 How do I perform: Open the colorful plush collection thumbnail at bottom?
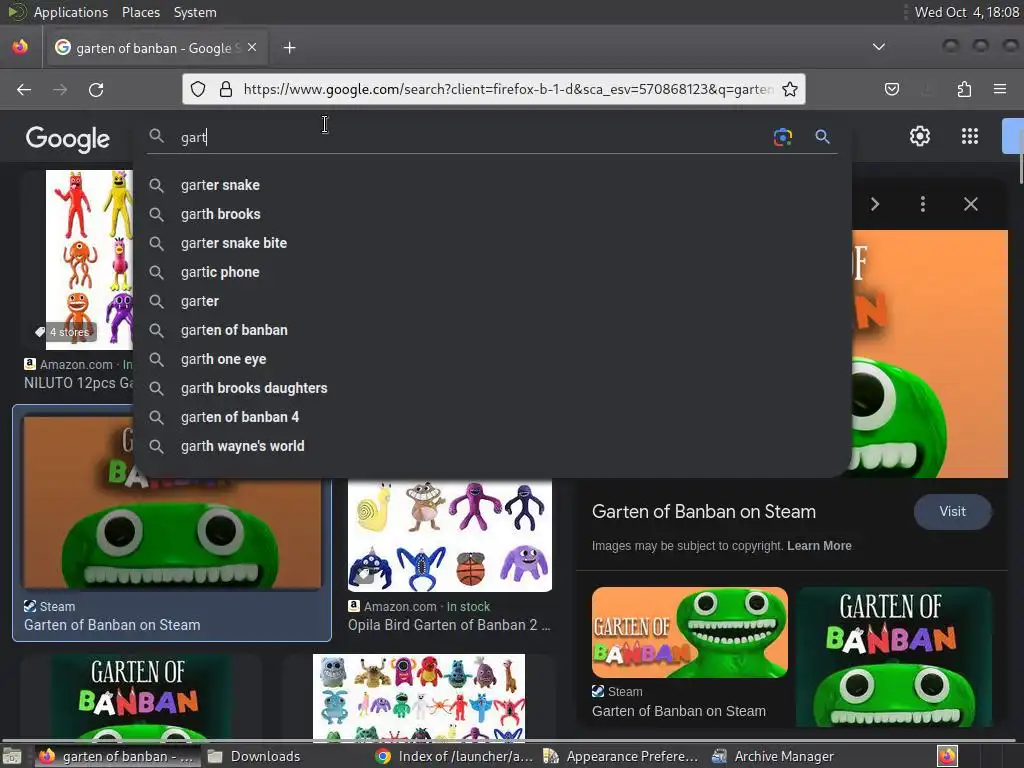419,697
